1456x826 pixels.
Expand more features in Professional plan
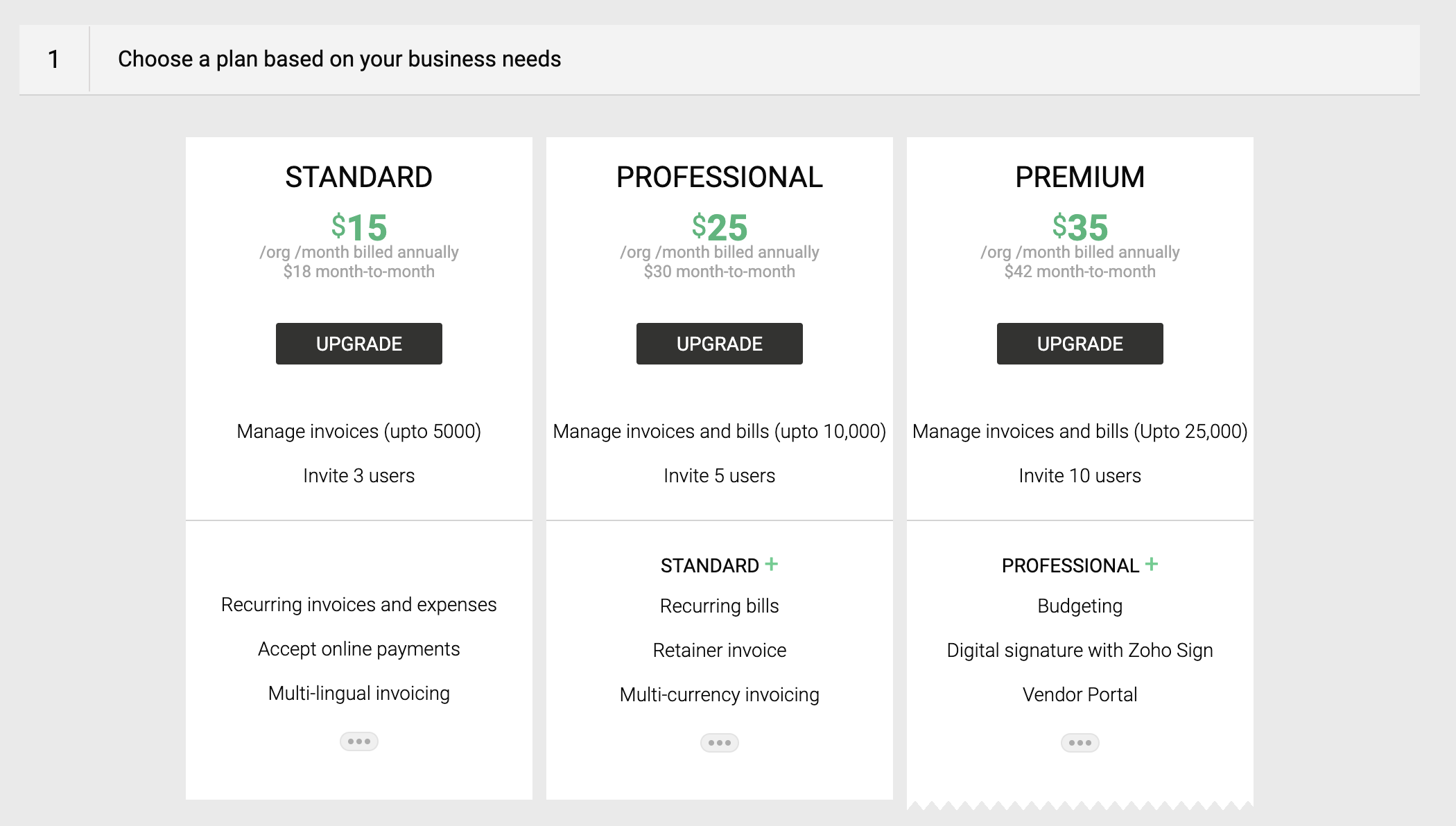click(x=719, y=743)
